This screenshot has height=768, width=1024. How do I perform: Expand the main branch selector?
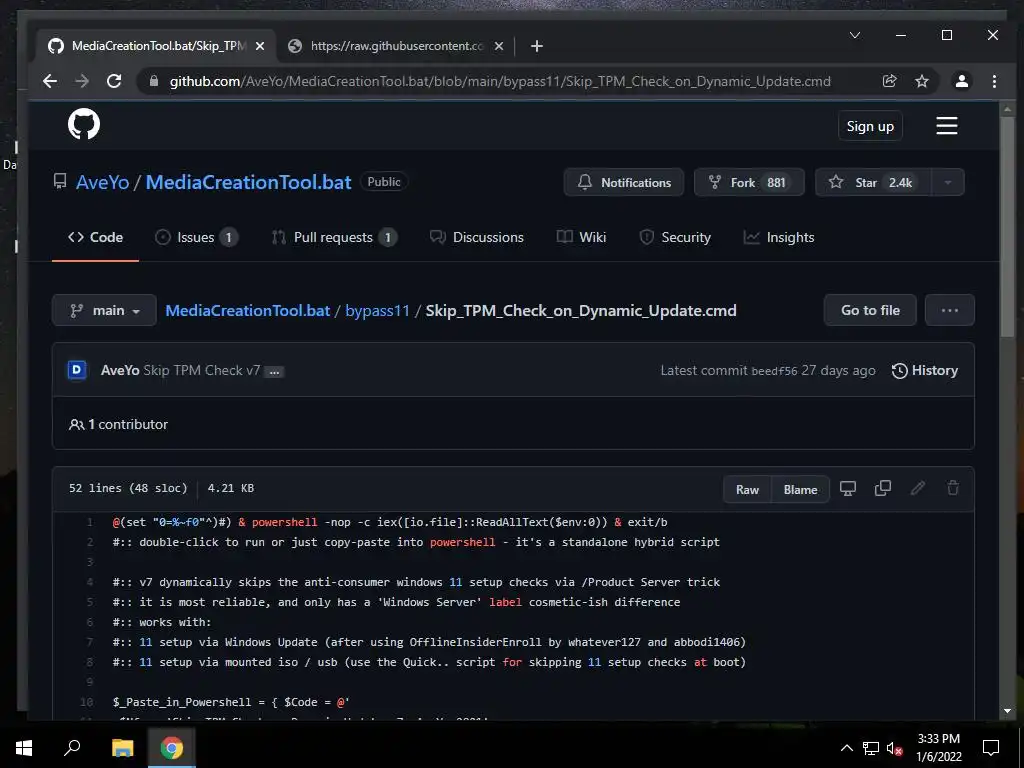coord(104,310)
